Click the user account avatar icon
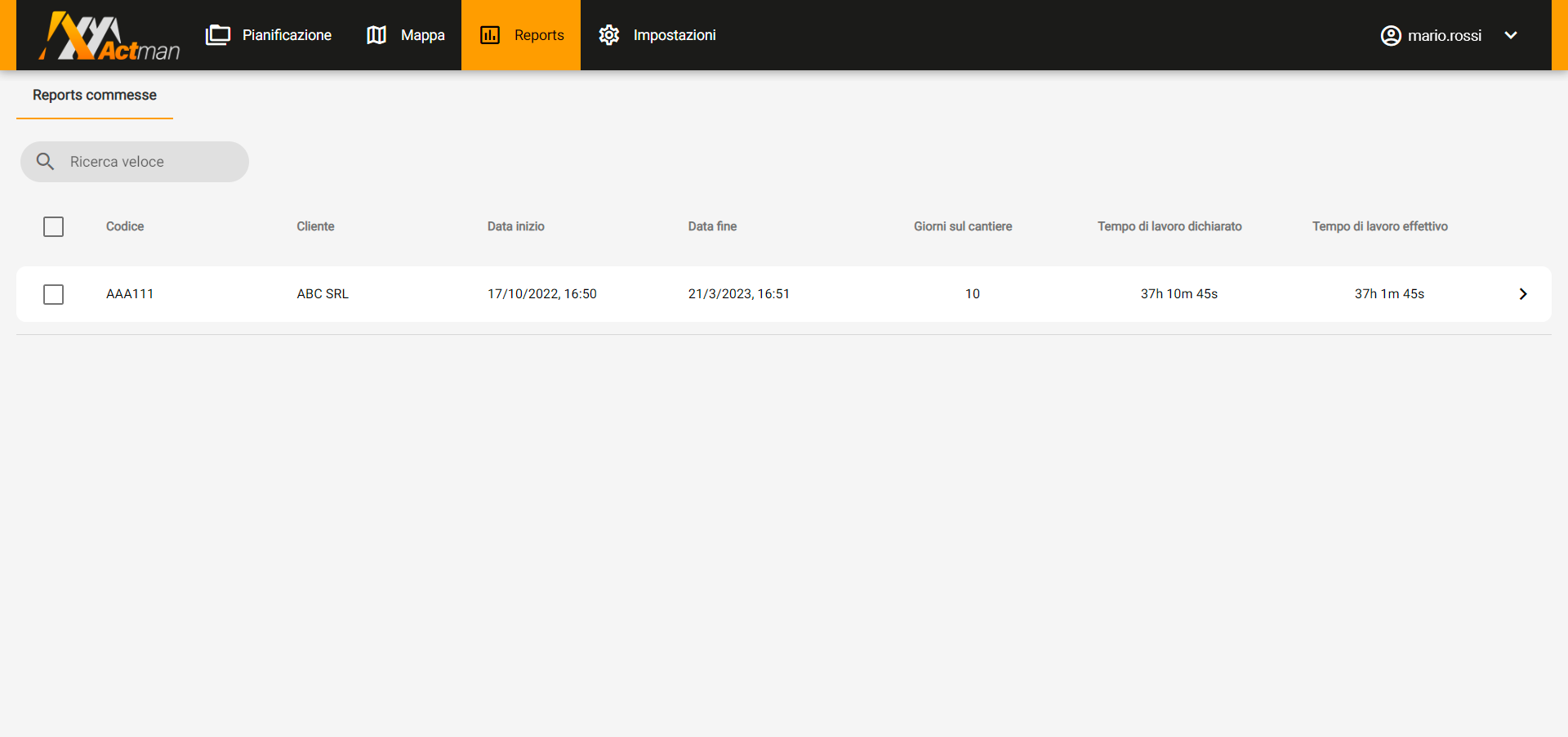This screenshot has width=1568, height=737. click(1391, 35)
